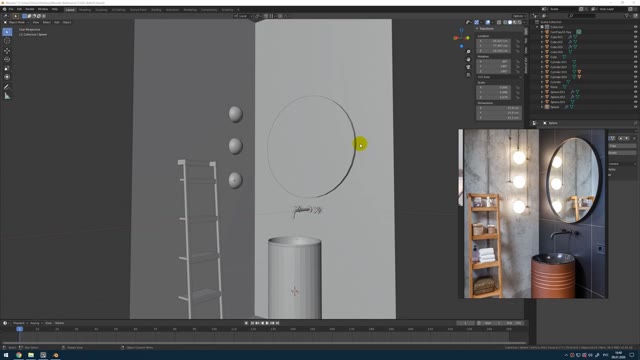This screenshot has height=360, width=640.
Task: Toggle visibility of Cylinder.001 in outliner
Action: click(635, 62)
